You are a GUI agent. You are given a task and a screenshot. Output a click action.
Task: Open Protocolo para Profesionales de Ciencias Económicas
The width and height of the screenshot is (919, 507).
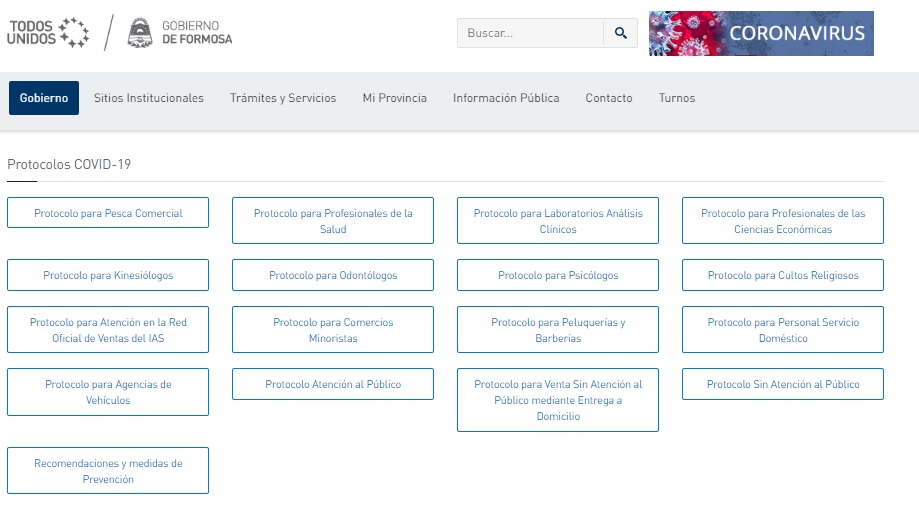pos(783,220)
